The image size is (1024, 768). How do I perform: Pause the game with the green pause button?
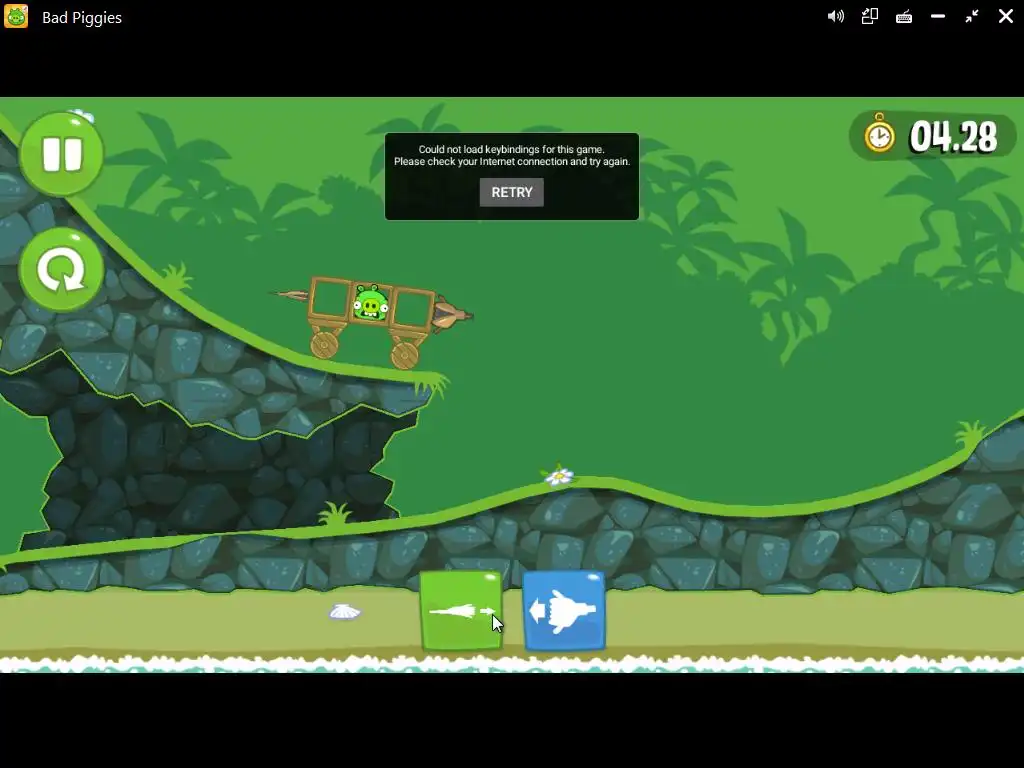point(61,154)
